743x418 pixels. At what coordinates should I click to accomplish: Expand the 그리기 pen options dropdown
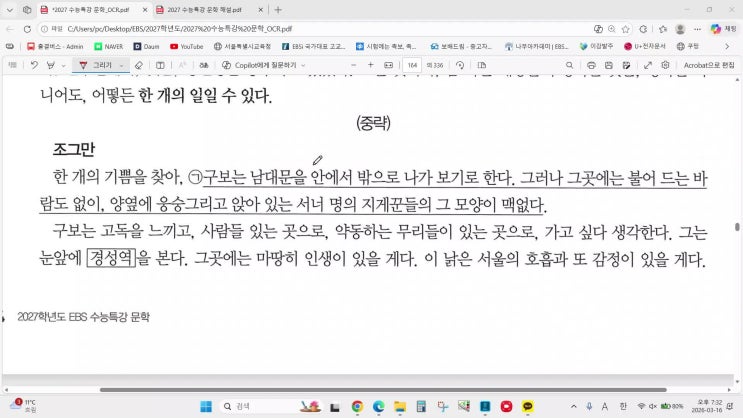click(x=121, y=65)
